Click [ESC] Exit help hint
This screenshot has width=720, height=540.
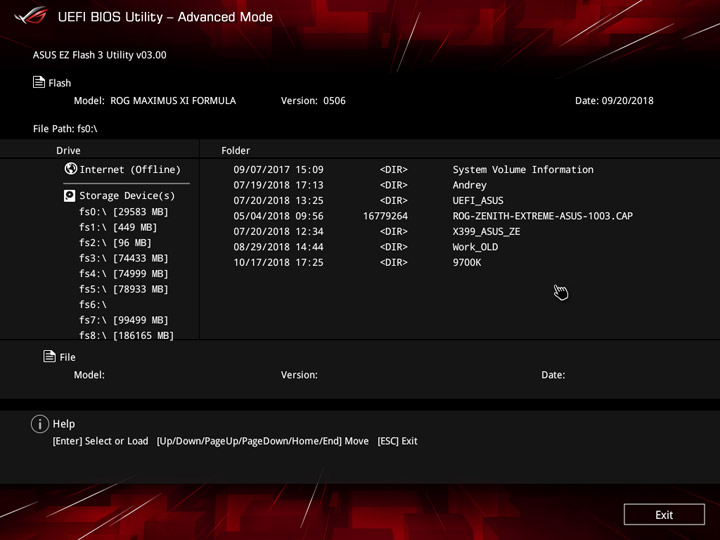pos(397,441)
